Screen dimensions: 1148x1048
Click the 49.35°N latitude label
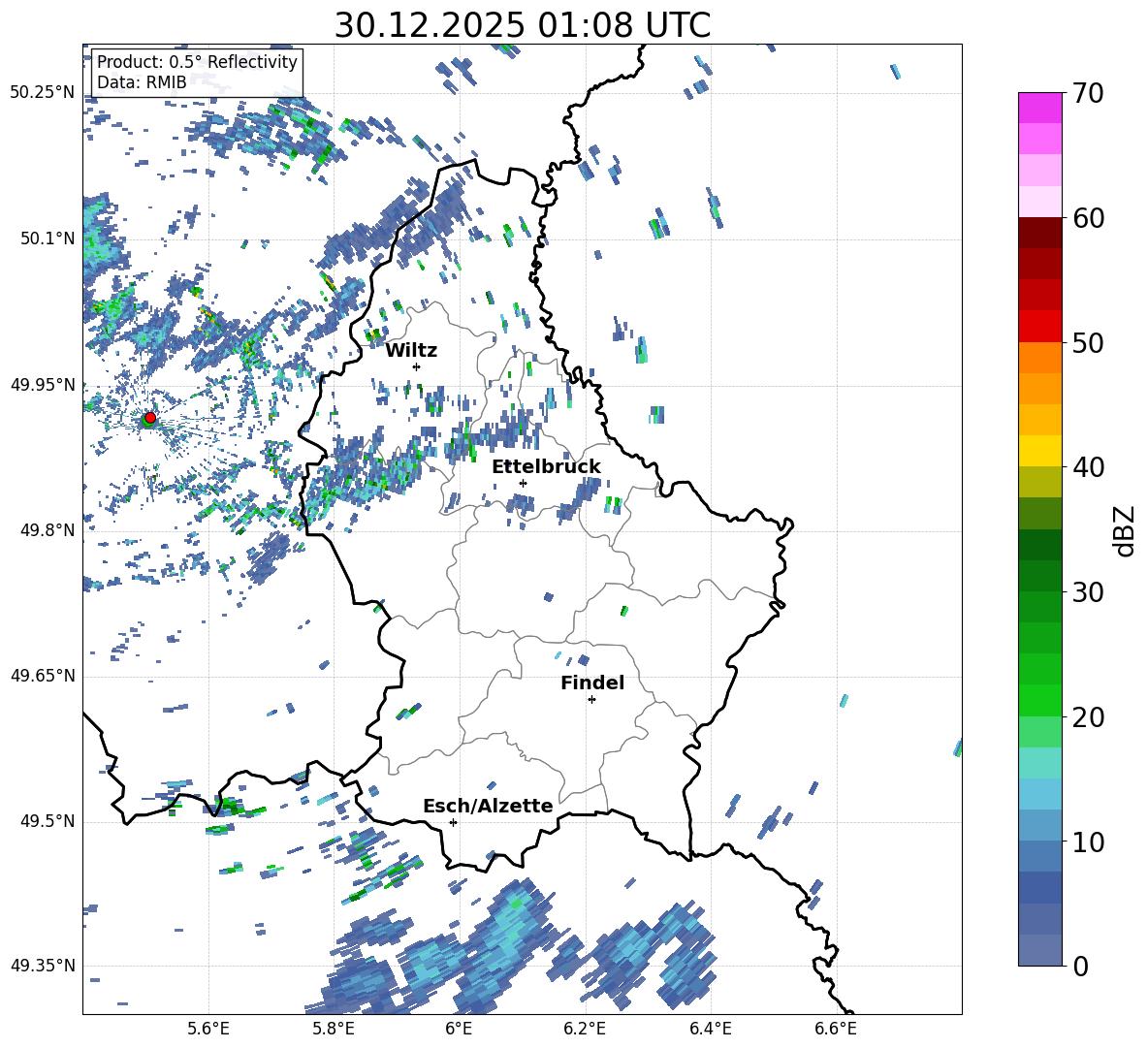tap(43, 966)
